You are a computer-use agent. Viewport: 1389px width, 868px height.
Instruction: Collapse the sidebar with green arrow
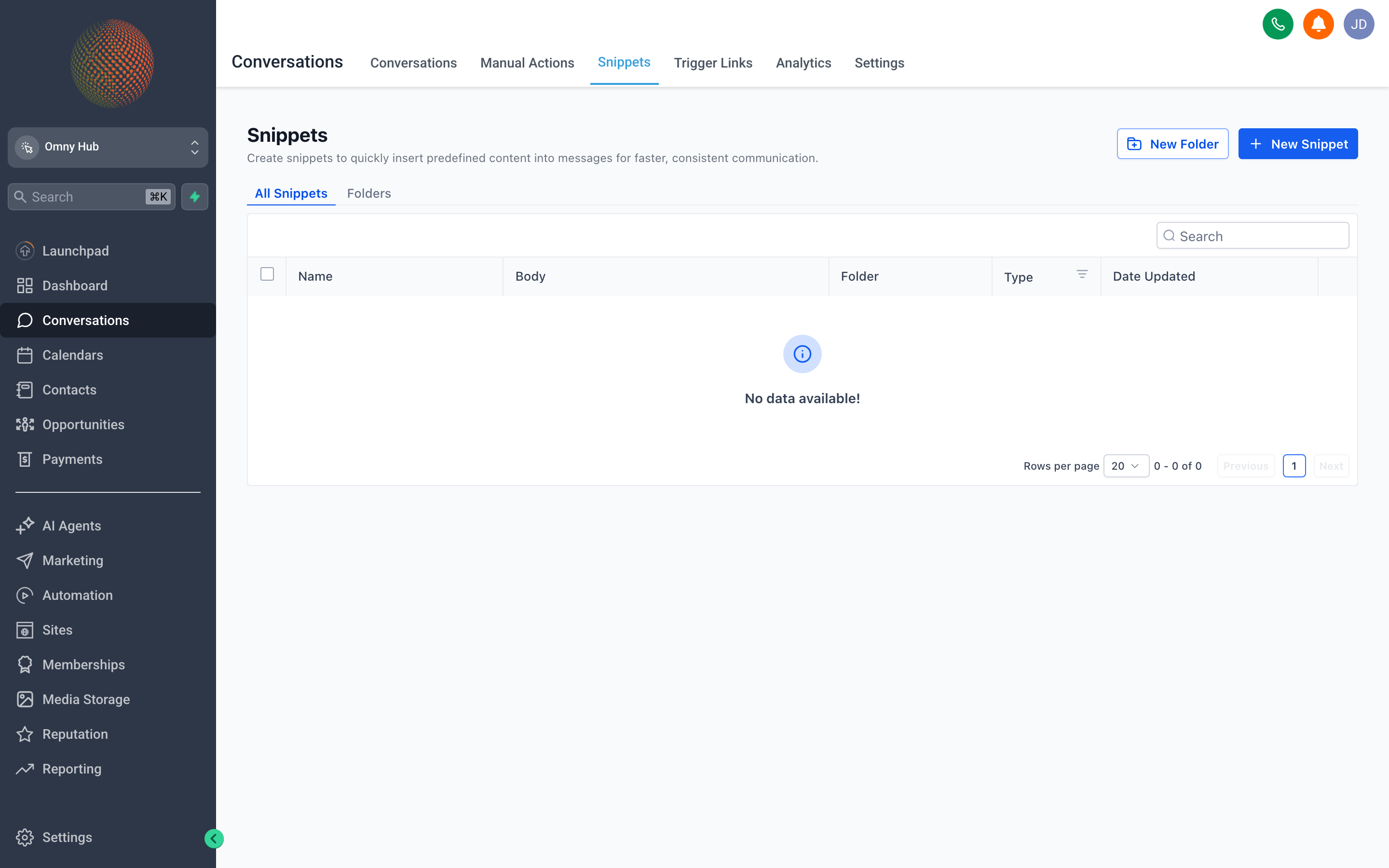pos(214,839)
